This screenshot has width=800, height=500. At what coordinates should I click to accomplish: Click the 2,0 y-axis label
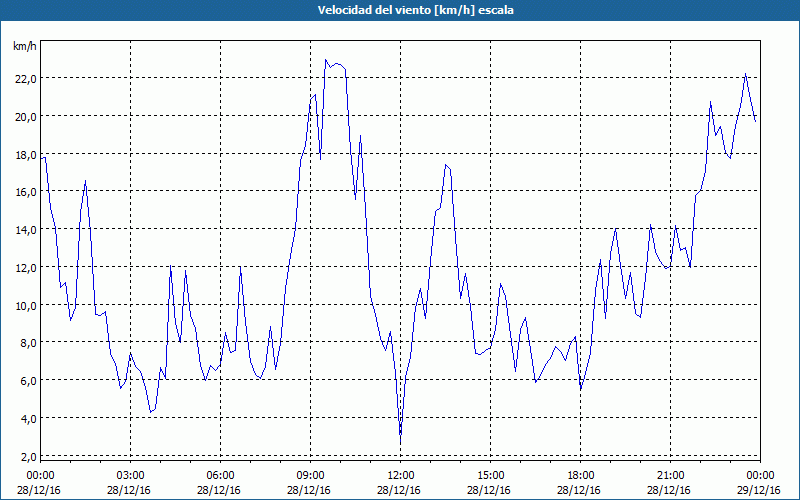[x=28, y=456]
